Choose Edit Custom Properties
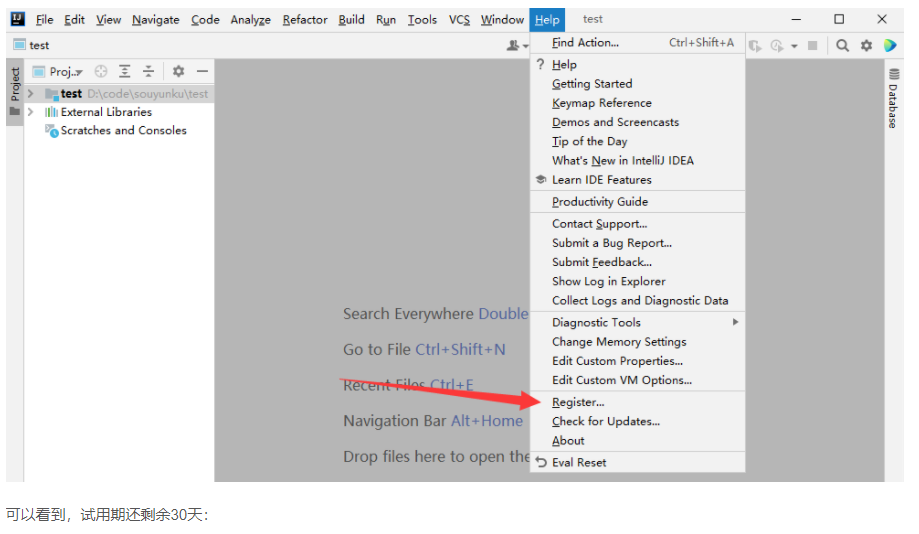 tap(638, 361)
